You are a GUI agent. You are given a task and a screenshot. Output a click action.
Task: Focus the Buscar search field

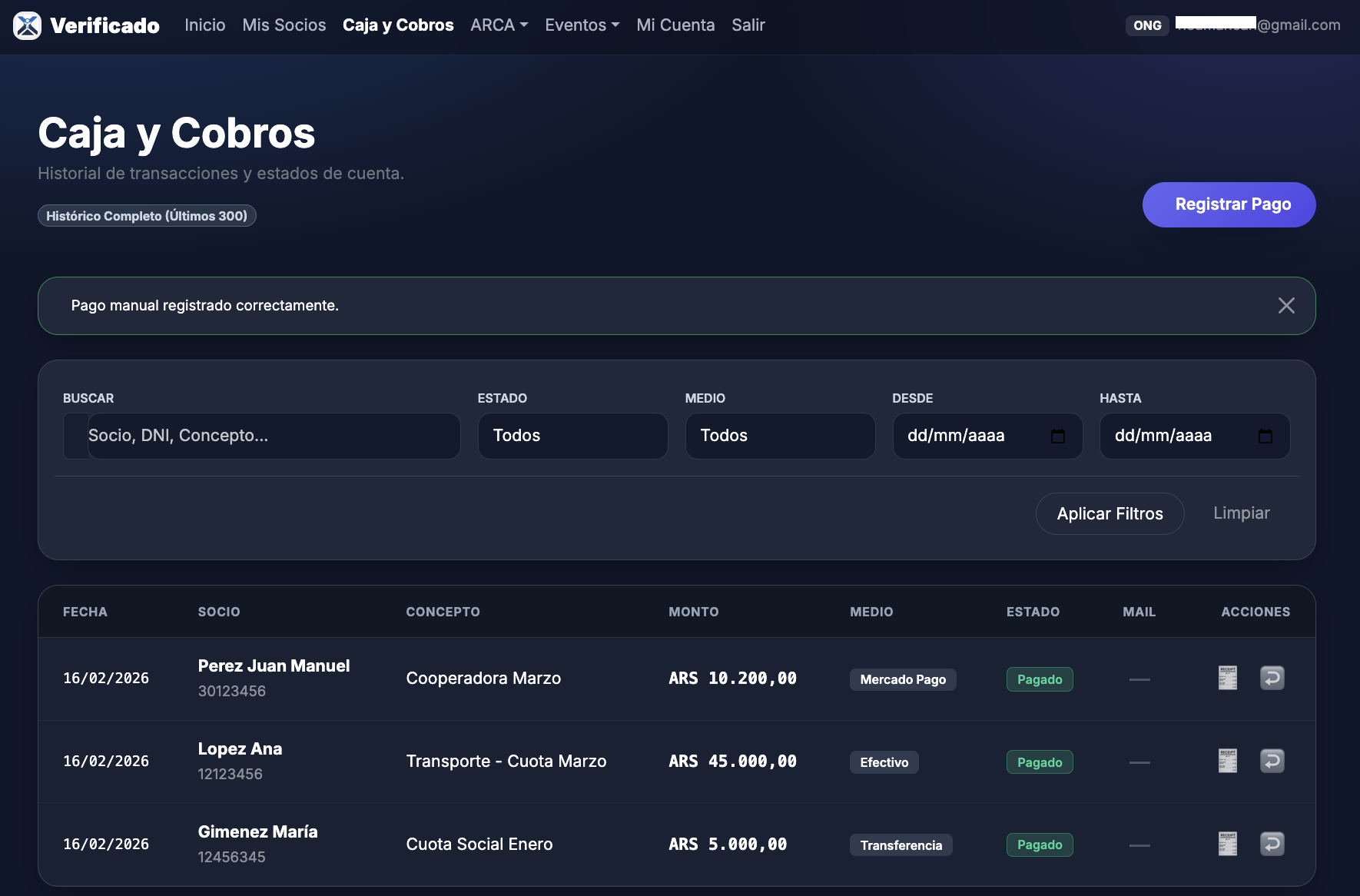click(x=273, y=436)
